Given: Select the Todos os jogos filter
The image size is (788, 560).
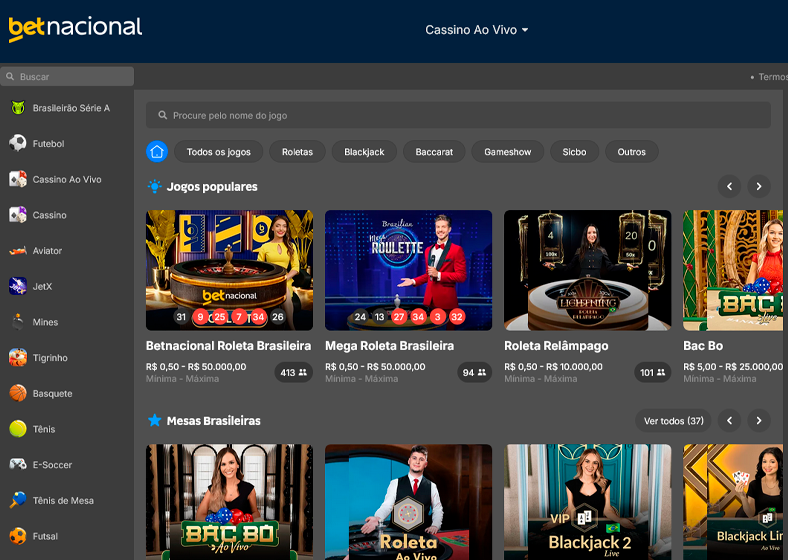Looking at the screenshot, I should tap(219, 152).
